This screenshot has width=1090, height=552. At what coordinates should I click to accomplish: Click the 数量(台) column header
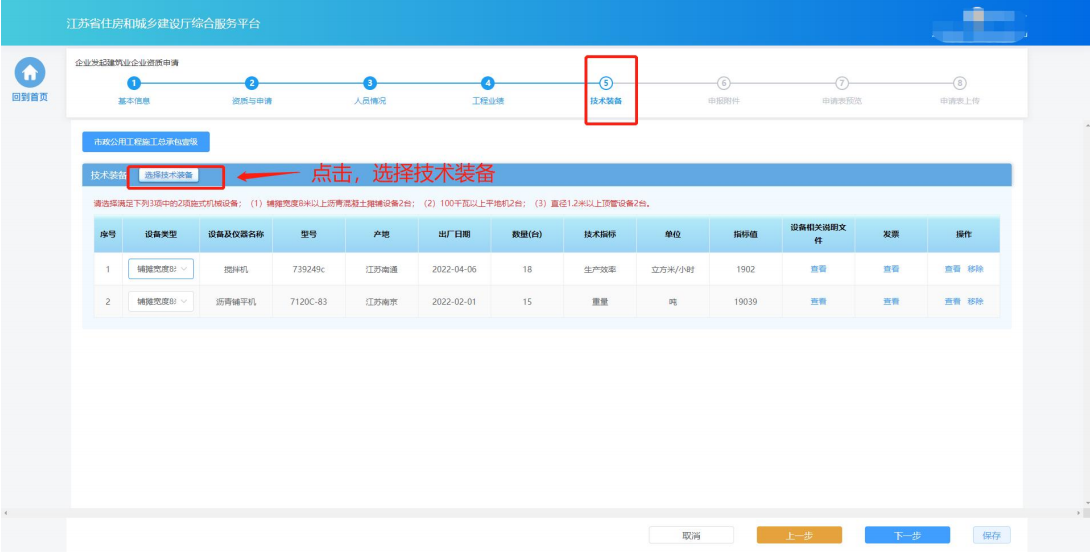click(528, 234)
